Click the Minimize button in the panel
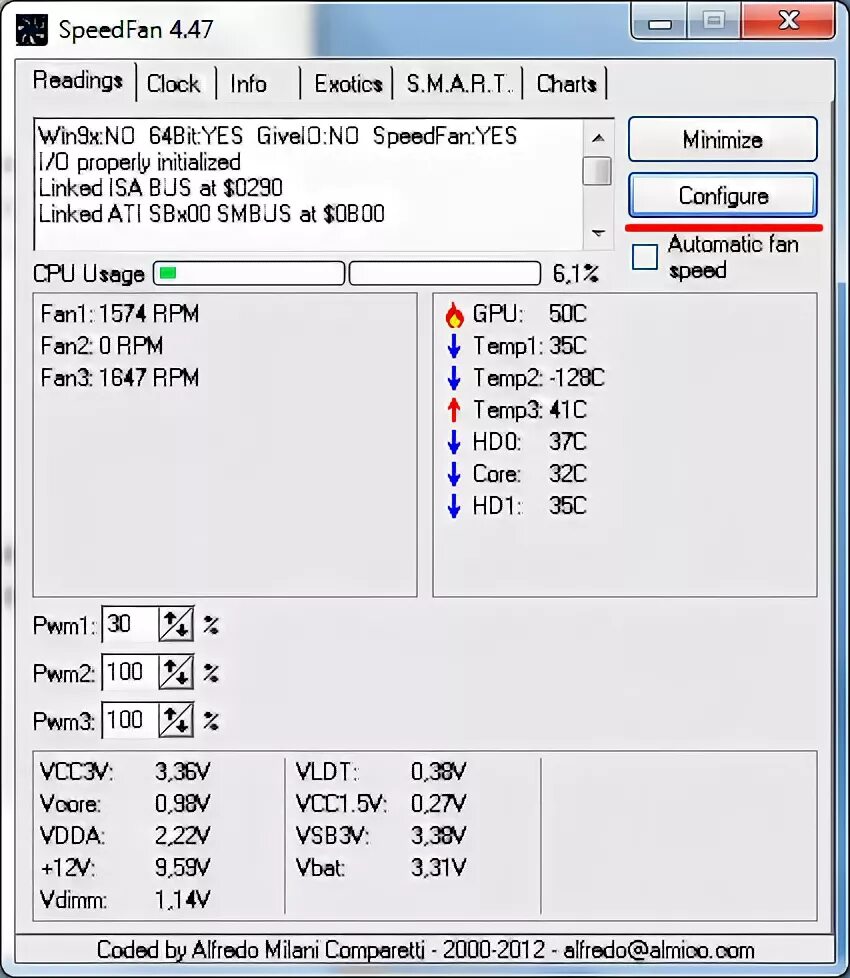Image resolution: width=850 pixels, height=978 pixels. pos(723,139)
